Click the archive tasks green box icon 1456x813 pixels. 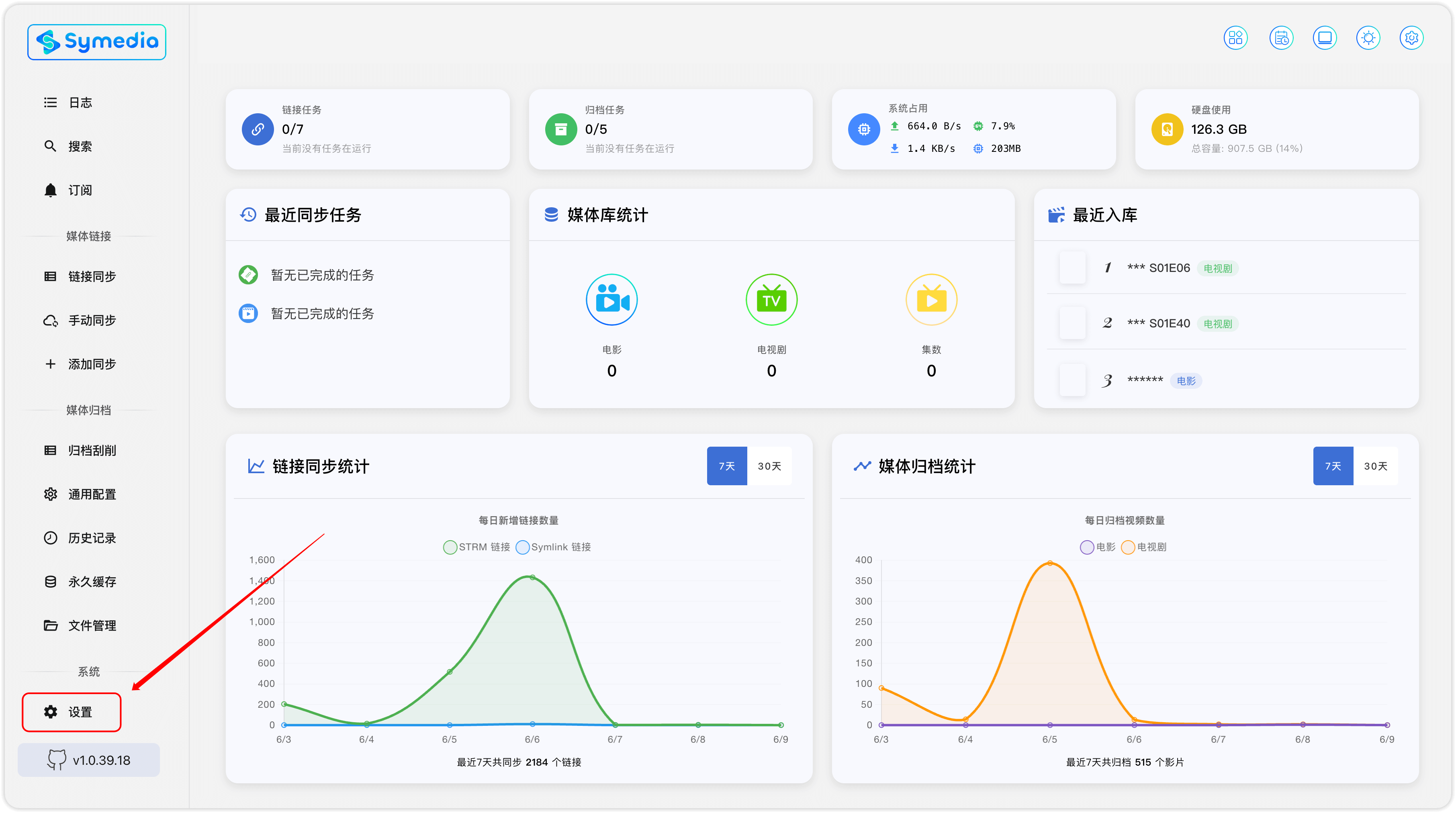[x=561, y=129]
